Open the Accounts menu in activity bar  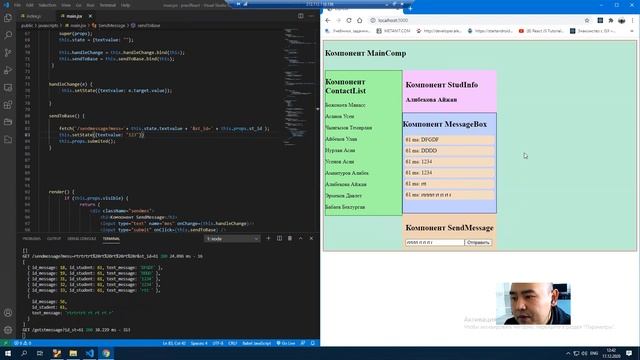coord(8,313)
